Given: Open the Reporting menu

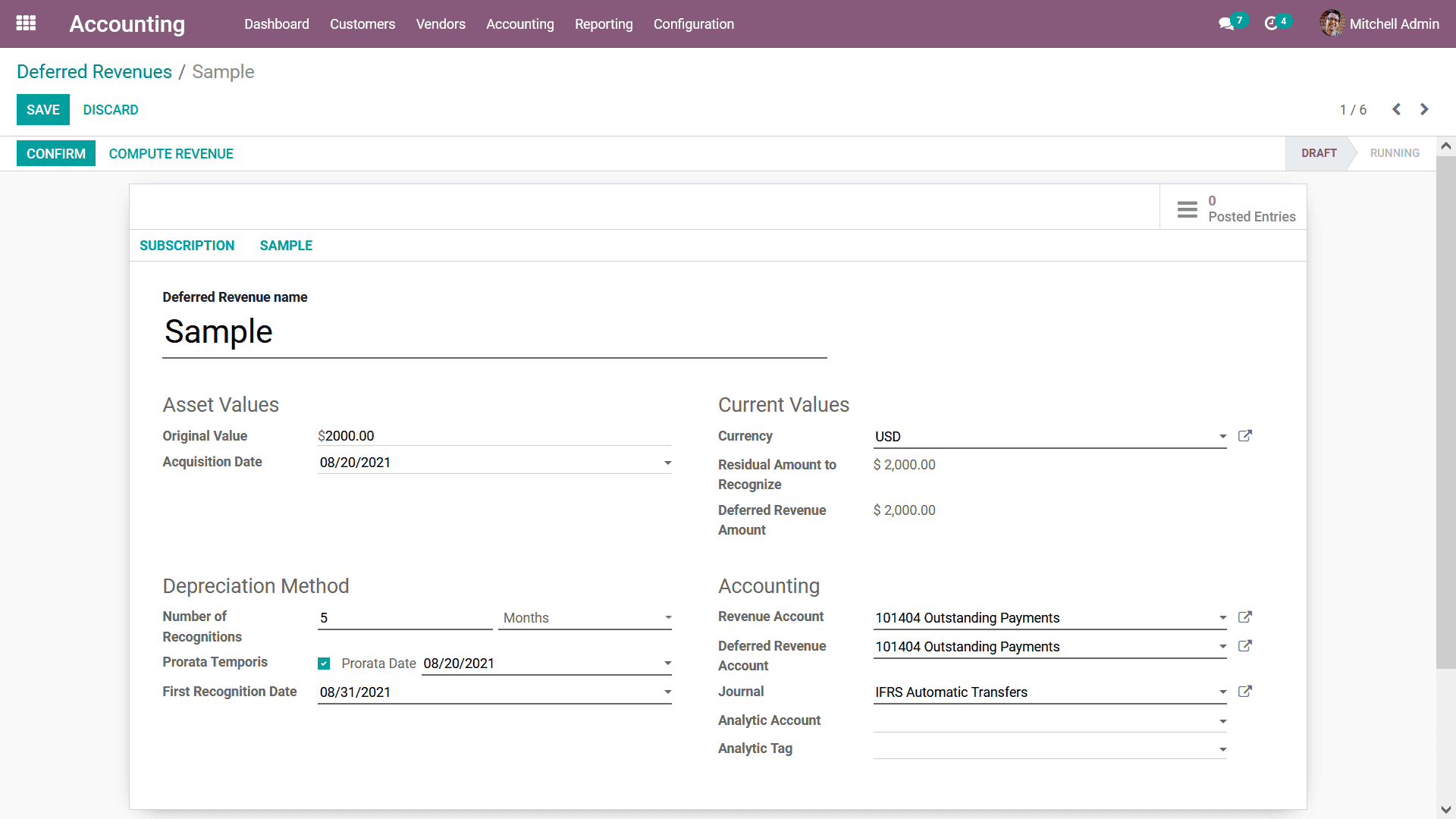Looking at the screenshot, I should [x=604, y=24].
